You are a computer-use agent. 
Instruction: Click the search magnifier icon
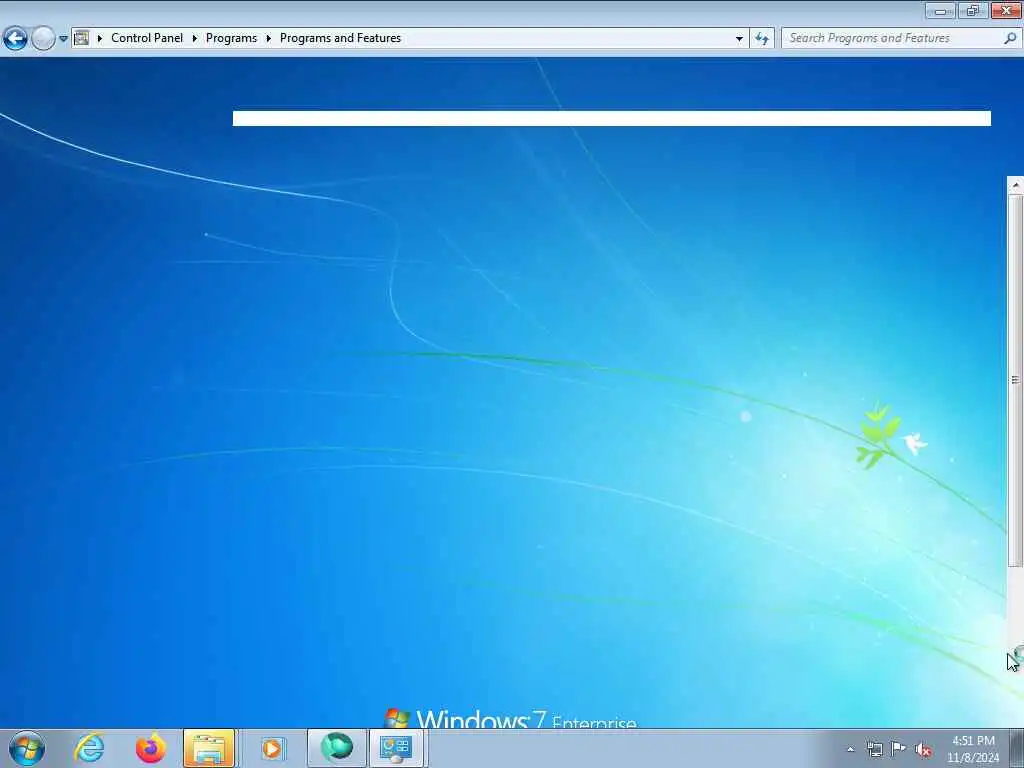[x=1010, y=38]
